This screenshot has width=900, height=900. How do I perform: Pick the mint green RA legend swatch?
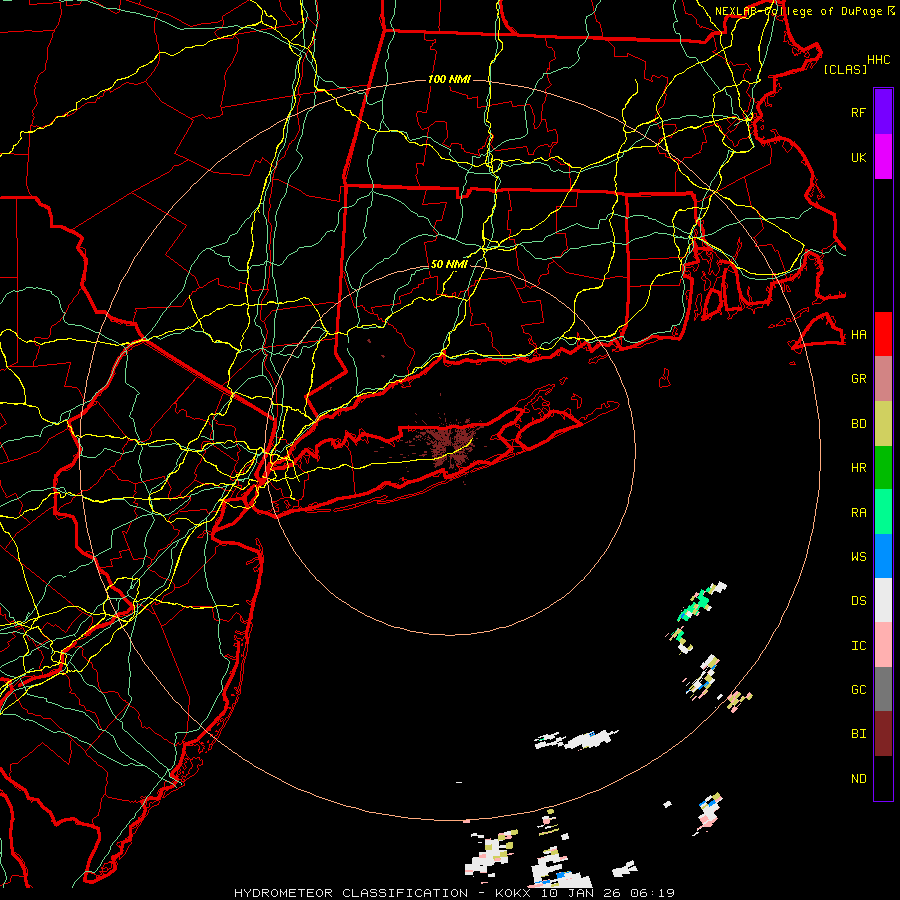883,512
